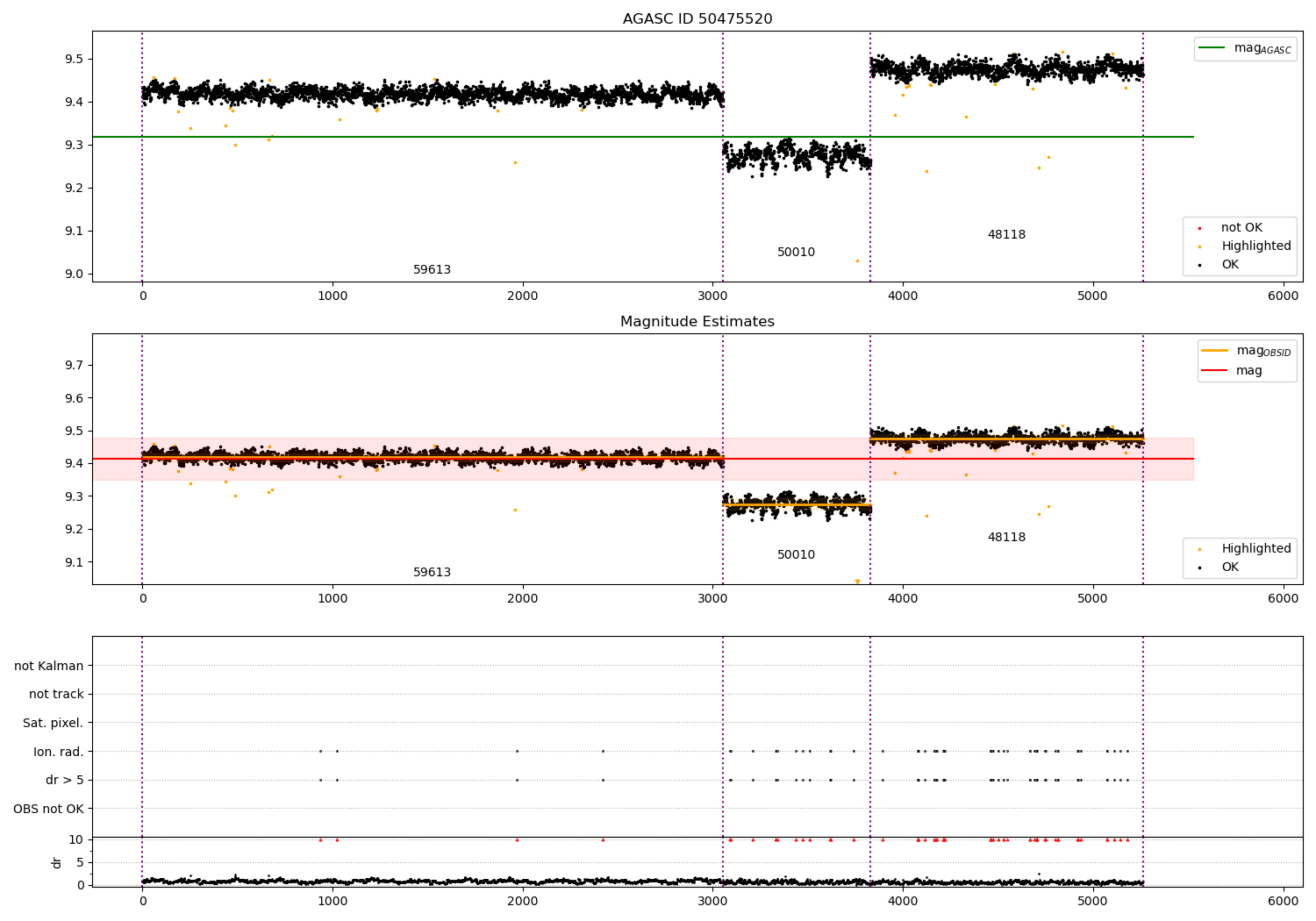The image size is (1316, 921).
Task: Select the mag AGASC legend entry
Action: coord(1246,48)
